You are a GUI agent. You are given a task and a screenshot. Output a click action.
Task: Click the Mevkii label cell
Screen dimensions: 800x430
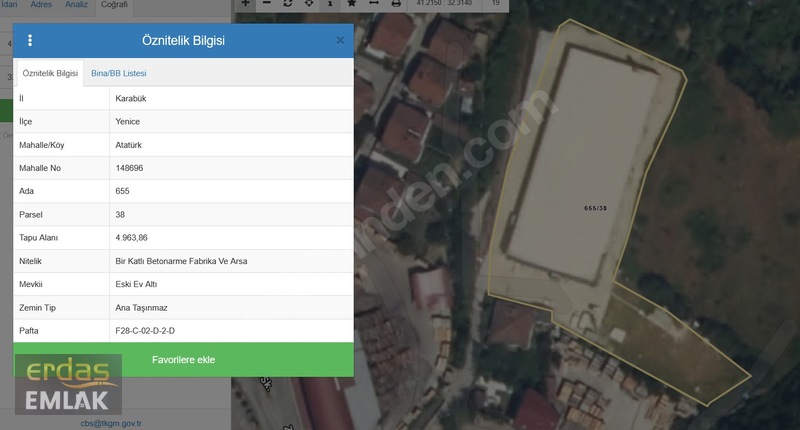coord(61,284)
